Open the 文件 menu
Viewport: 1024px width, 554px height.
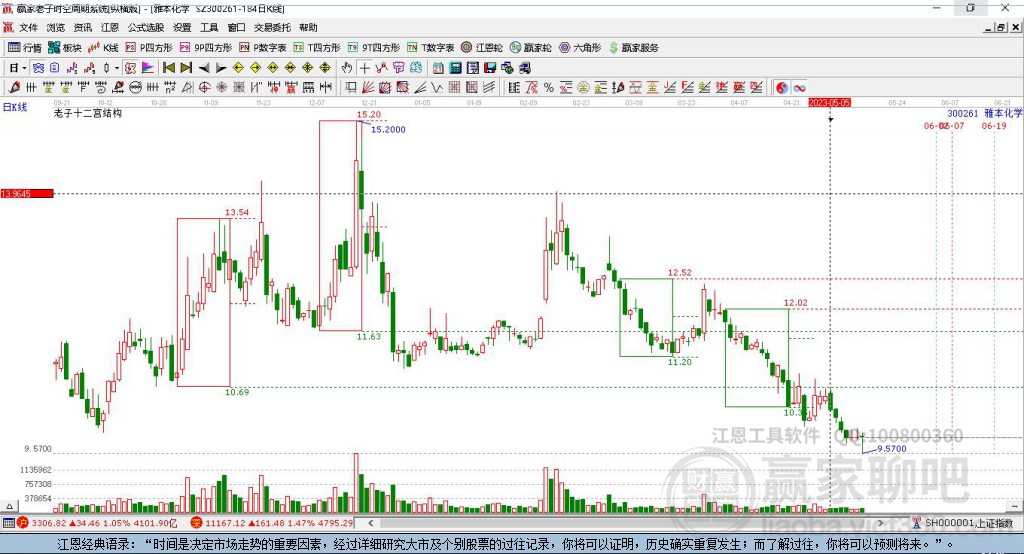[28, 27]
